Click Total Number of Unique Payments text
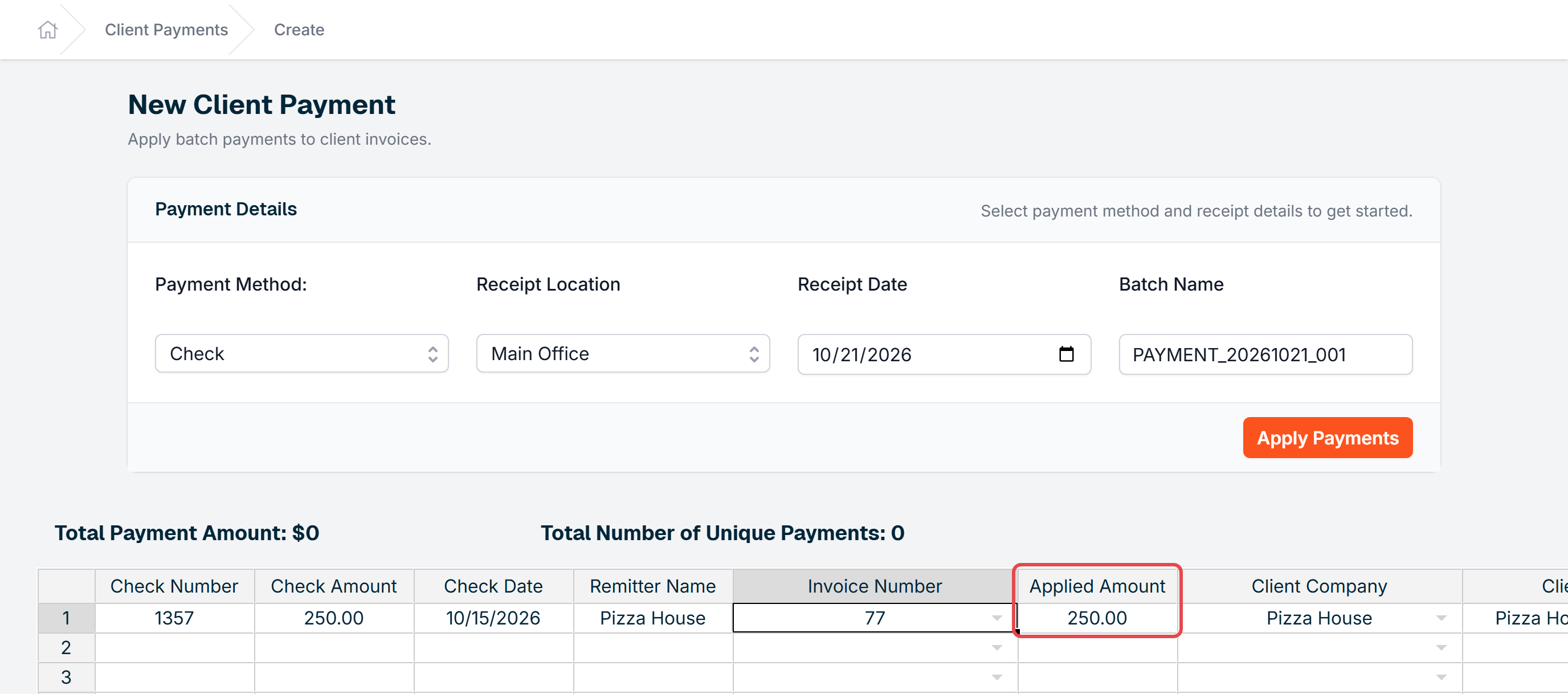 [722, 533]
